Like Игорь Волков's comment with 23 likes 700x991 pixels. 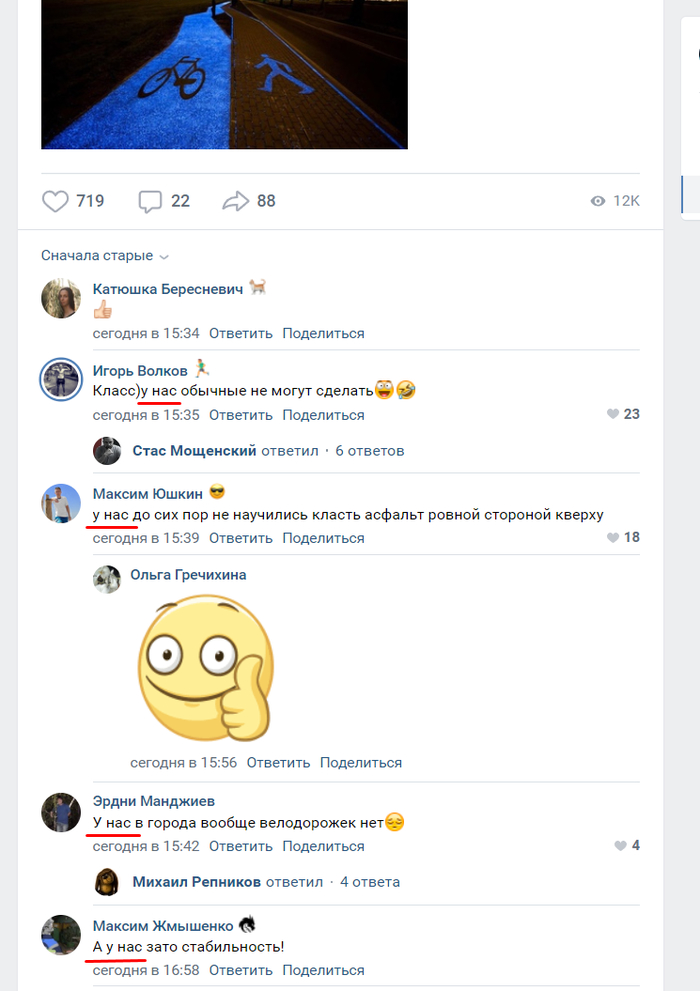click(614, 414)
